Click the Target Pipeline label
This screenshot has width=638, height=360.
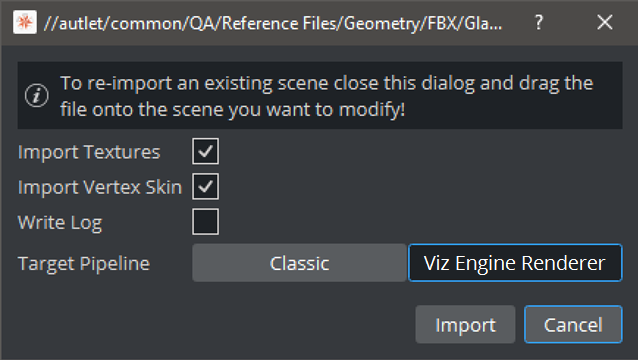tap(84, 264)
